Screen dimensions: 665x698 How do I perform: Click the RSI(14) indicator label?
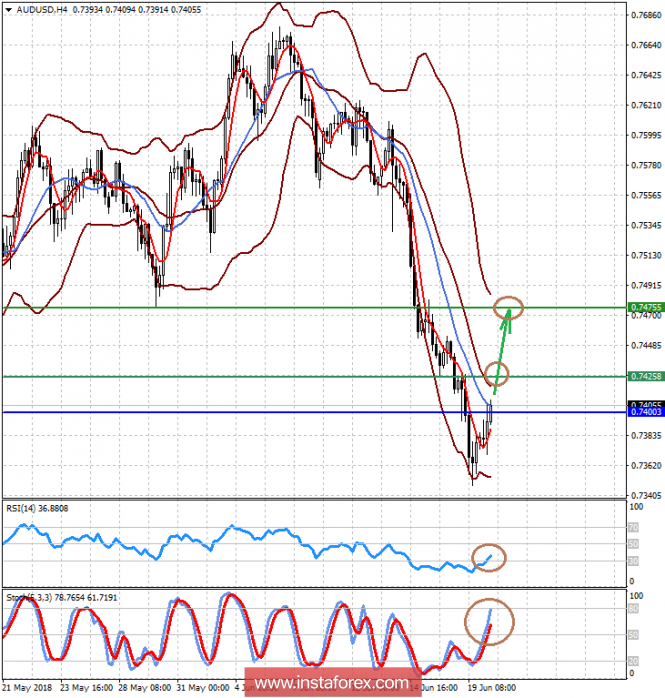coord(24,508)
